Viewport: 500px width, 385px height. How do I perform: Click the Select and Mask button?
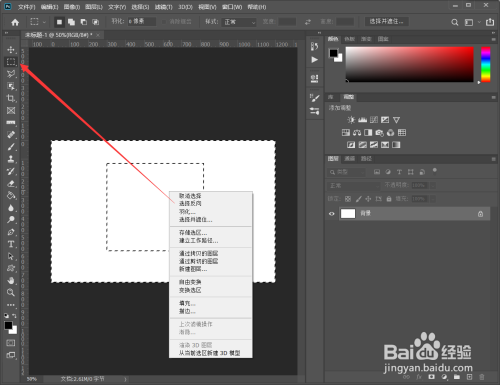[x=386, y=22]
